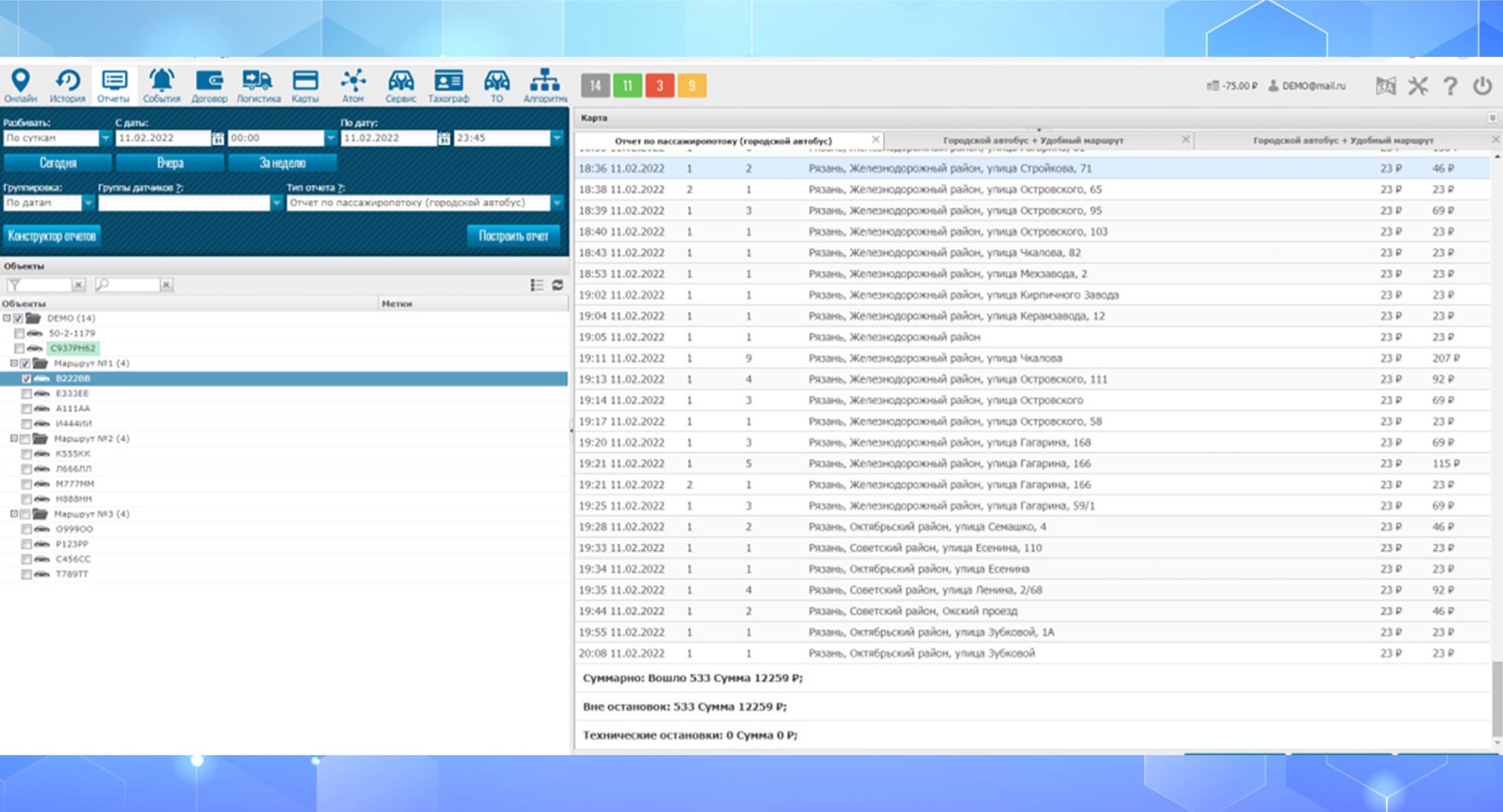The height and width of the screenshot is (812, 1503).
Task: Open the Алгоритмы section
Action: coord(544,85)
